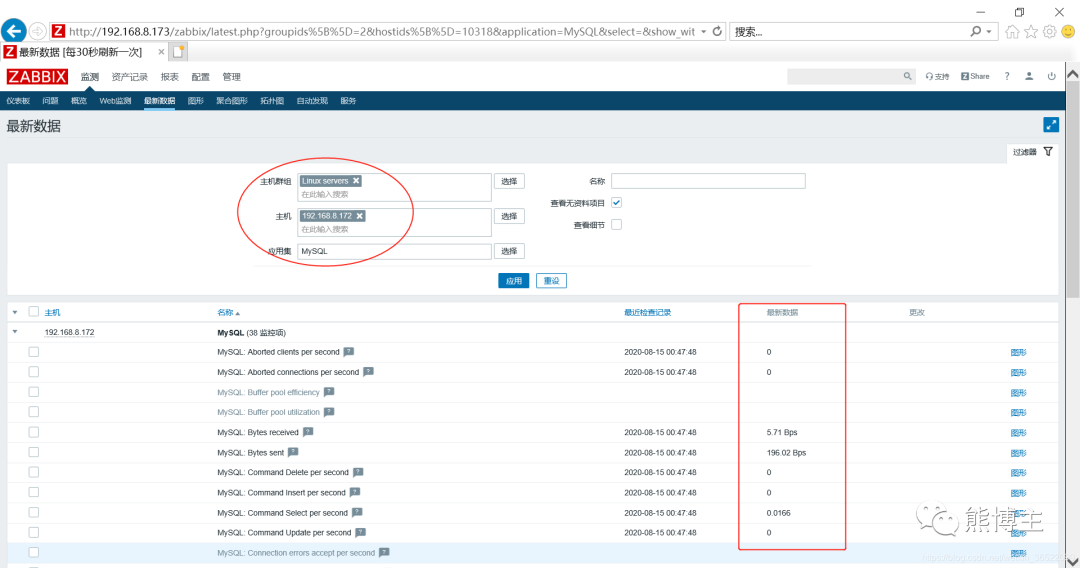Click the filter funnel icon
This screenshot has width=1080, height=568.
(1048, 151)
